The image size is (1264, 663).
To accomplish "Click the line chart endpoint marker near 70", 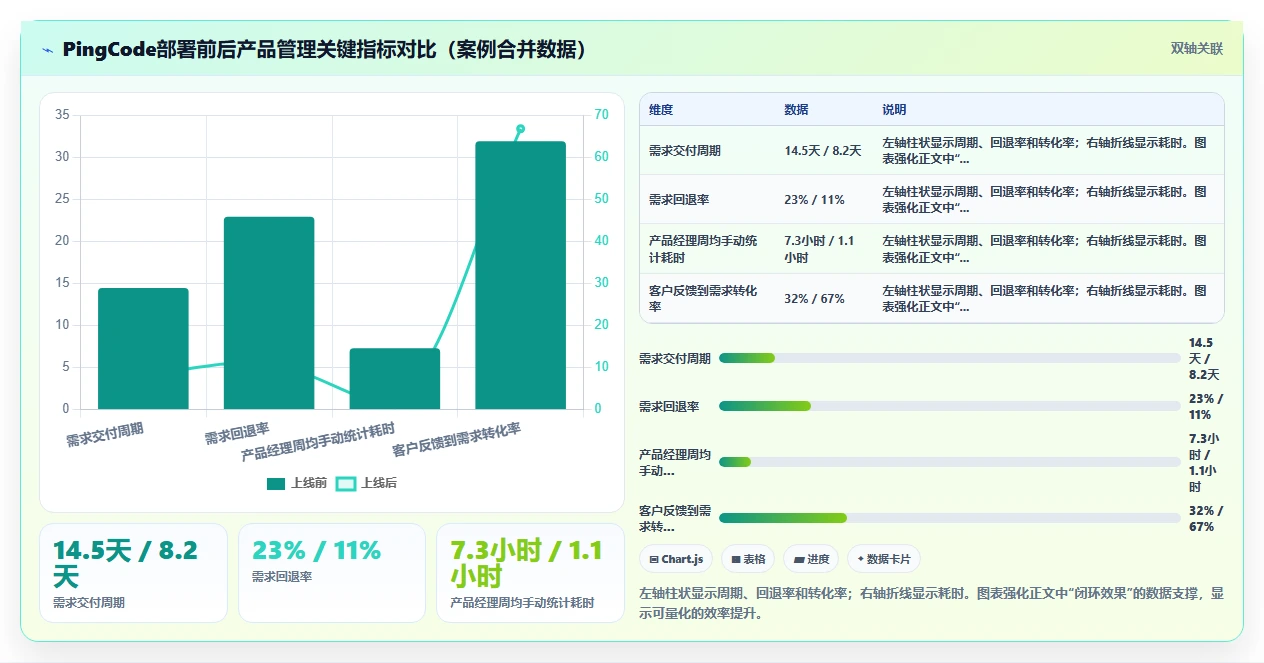I will click(520, 129).
